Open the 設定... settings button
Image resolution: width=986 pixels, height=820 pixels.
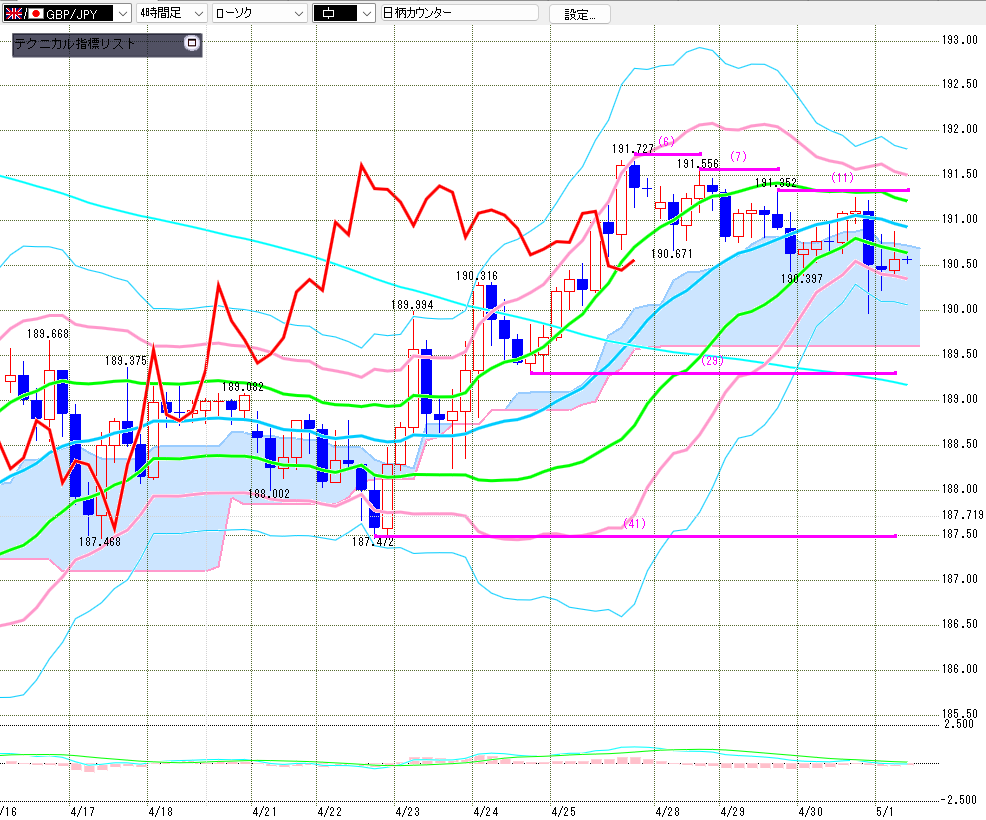click(x=579, y=13)
